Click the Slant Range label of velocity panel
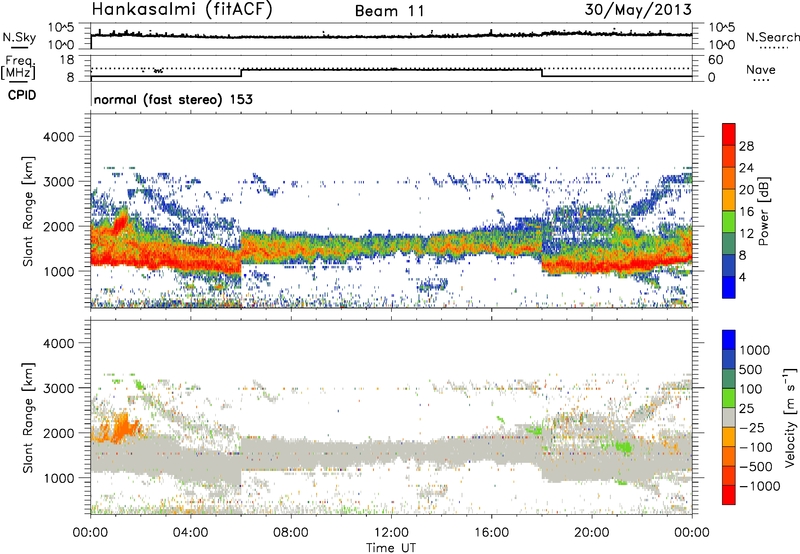Image resolution: width=800 pixels, height=554 pixels. 28,418
